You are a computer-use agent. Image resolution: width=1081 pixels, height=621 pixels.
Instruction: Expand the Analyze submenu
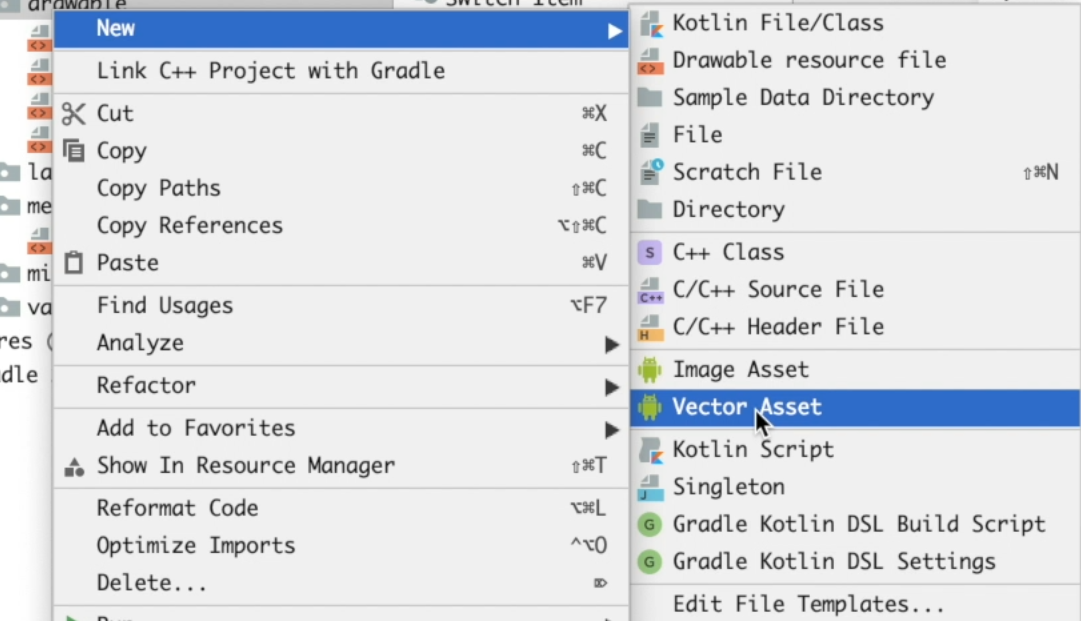click(x=613, y=345)
